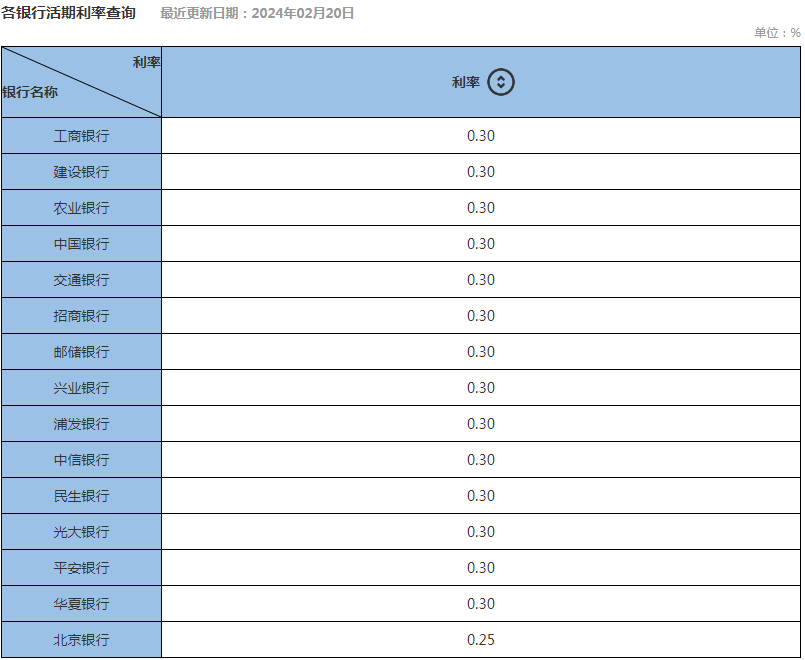The height and width of the screenshot is (660, 805).
Task: Select the 招商银行 row label
Action: click(81, 316)
